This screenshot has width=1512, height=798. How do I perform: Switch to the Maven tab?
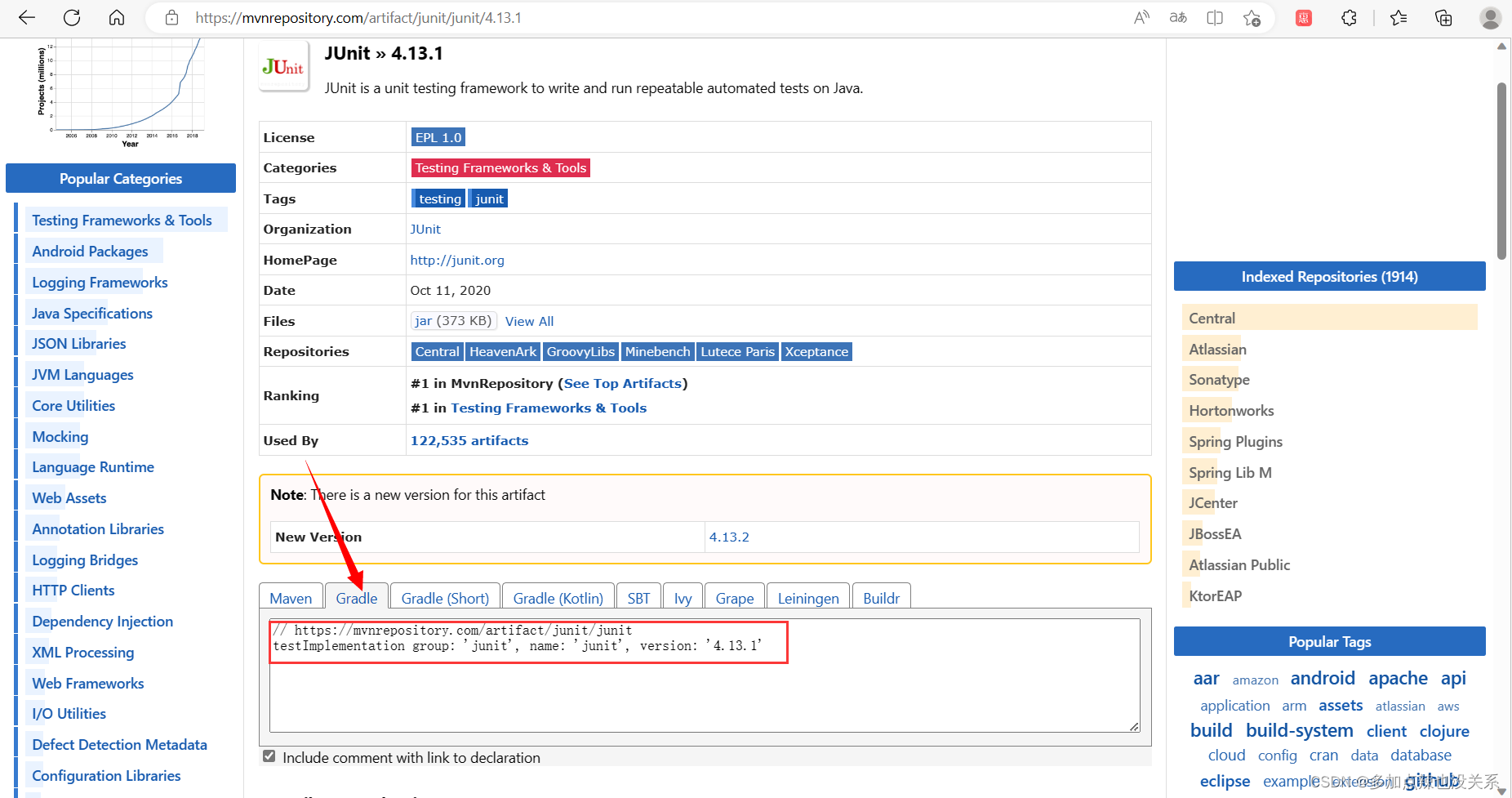pyautogui.click(x=291, y=598)
